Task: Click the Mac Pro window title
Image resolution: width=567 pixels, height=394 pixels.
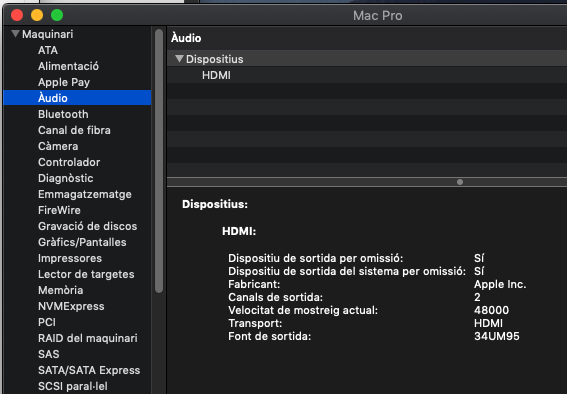Action: click(378, 16)
